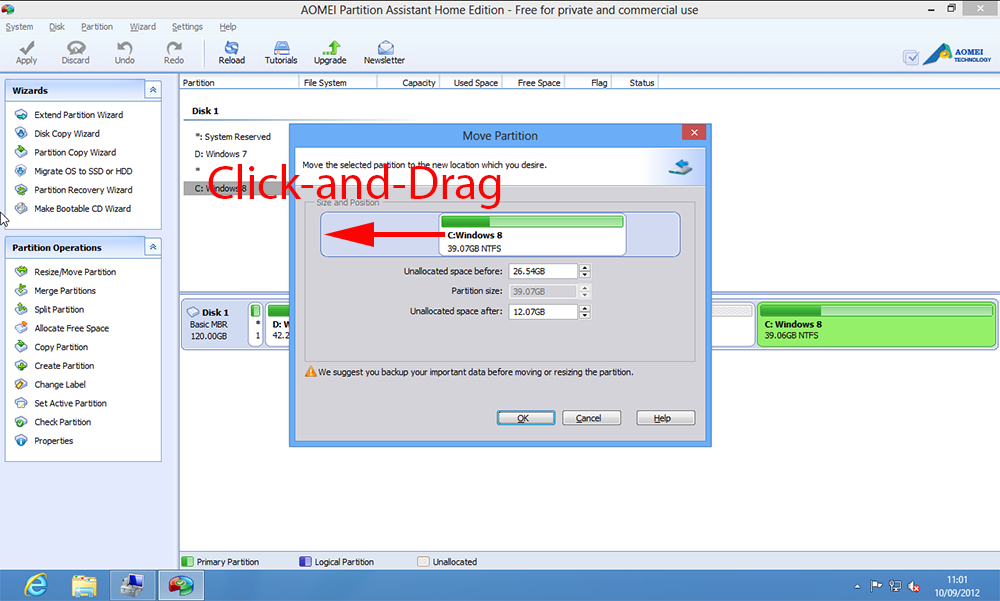Click the Help button in the dialog

click(665, 418)
